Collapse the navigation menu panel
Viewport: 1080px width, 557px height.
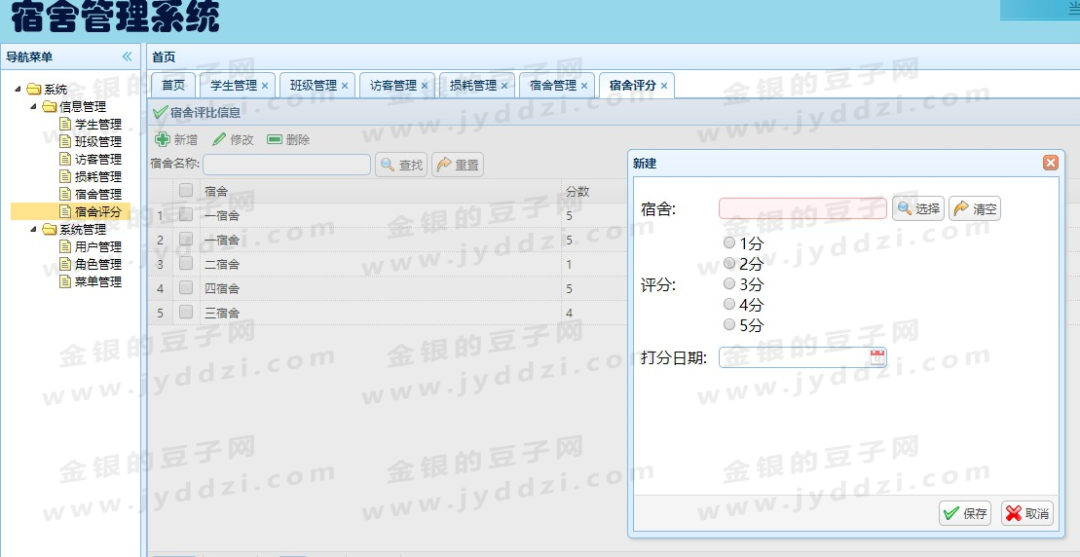pos(127,56)
